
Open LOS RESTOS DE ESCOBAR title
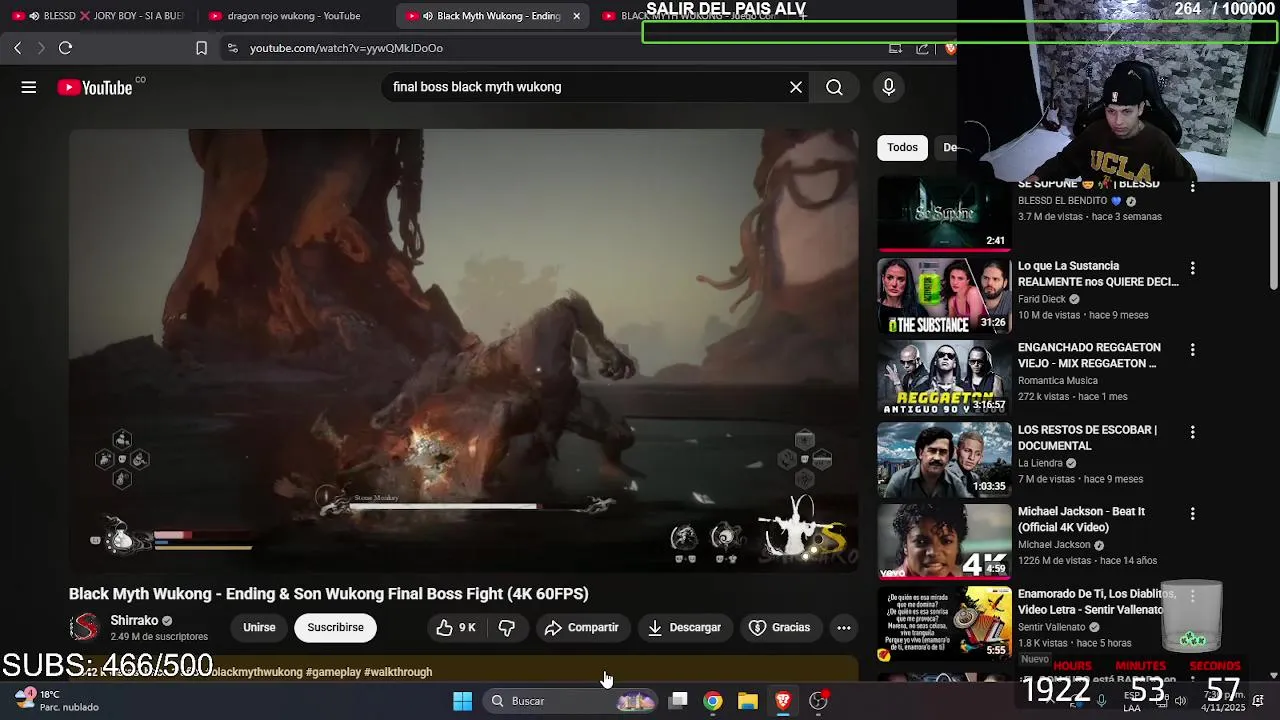(x=1087, y=438)
